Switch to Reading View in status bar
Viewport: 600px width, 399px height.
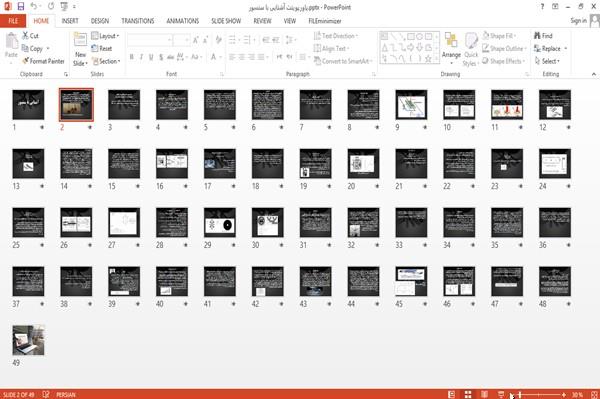pos(484,394)
